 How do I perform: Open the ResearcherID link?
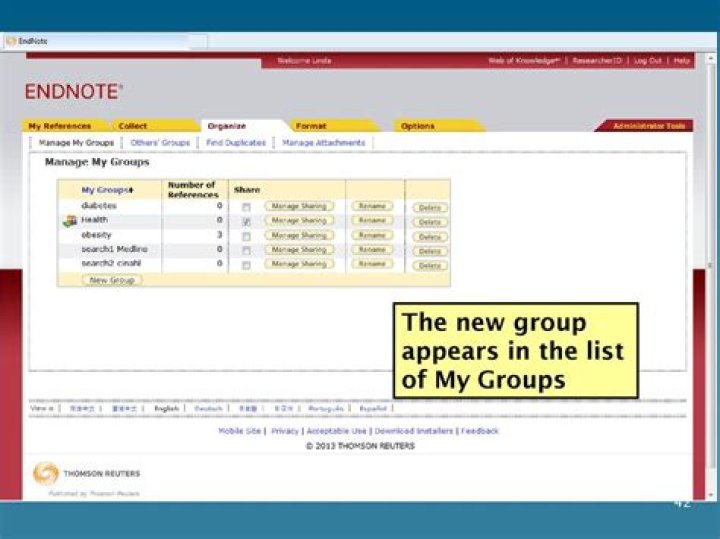(597, 61)
